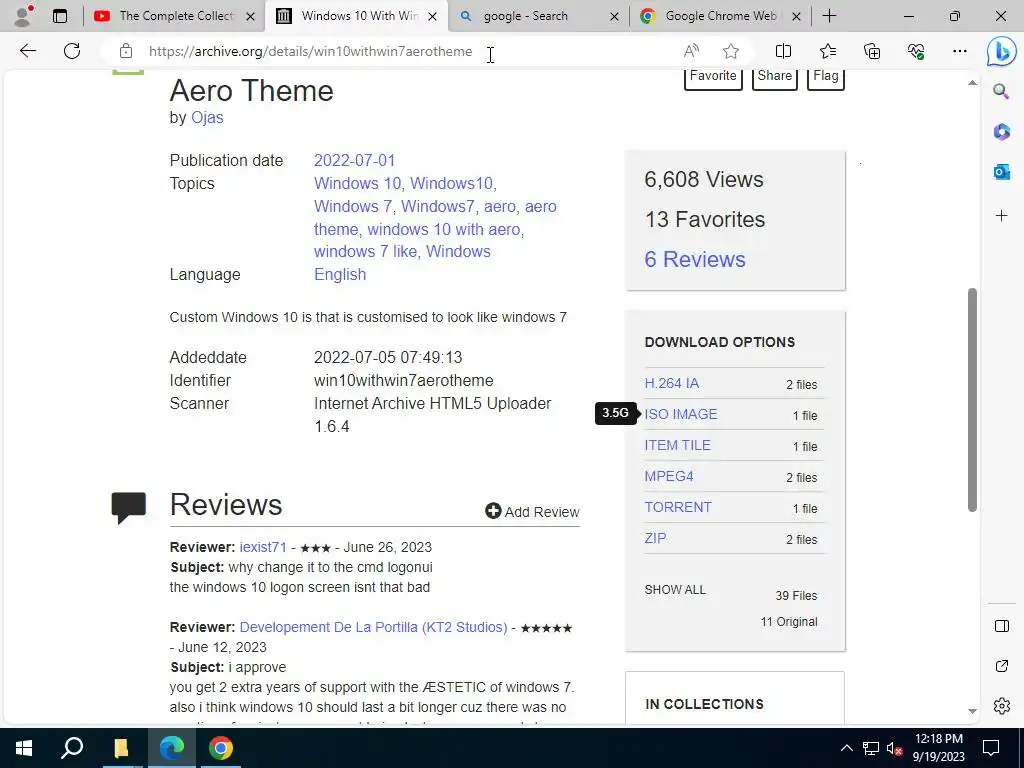Add a sidebar app with plus icon
This screenshot has width=1024, height=768.
pos(1001,216)
